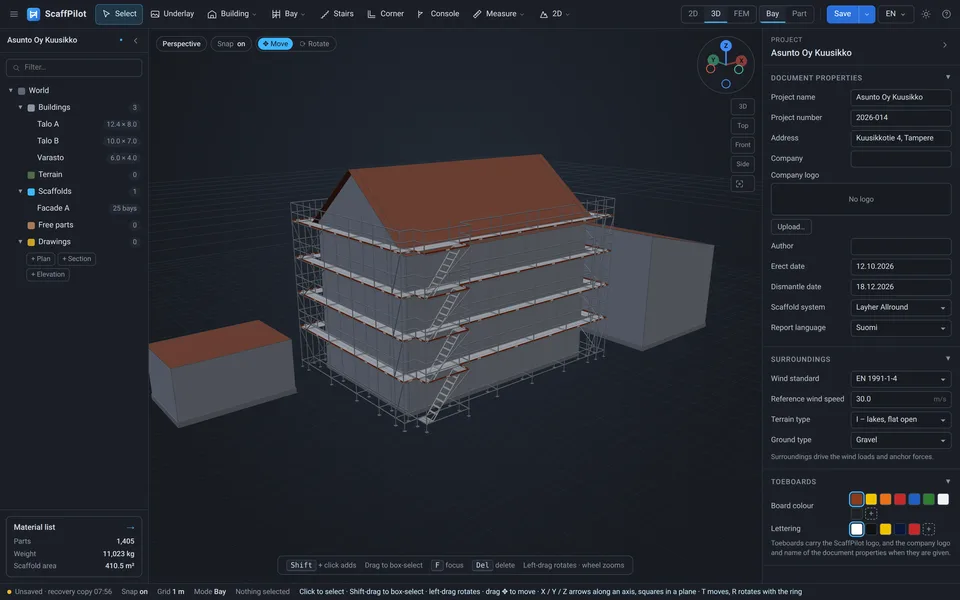Switch to Side view preset
Image resolution: width=960 pixels, height=600 pixels.
tap(743, 164)
